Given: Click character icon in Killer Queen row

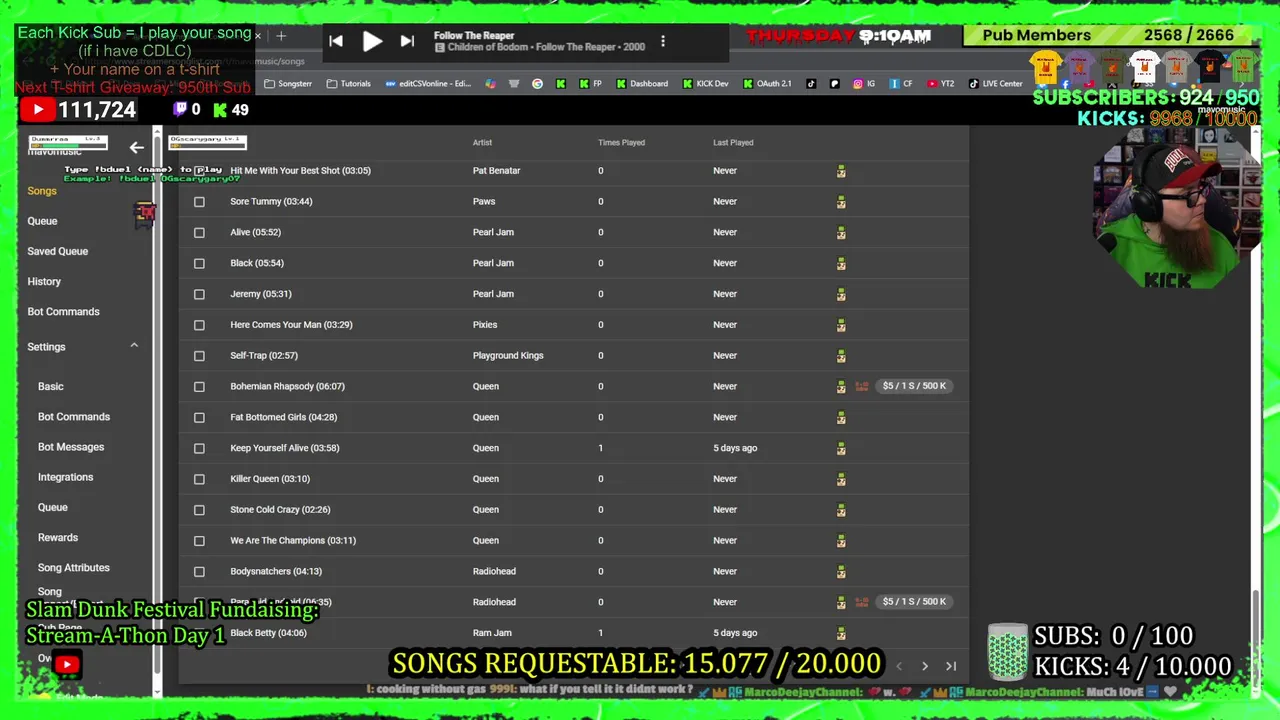Looking at the screenshot, I should tap(841, 479).
